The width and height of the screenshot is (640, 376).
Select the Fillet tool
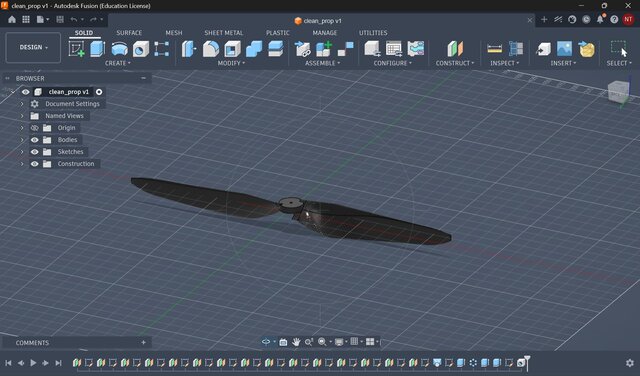(211, 49)
